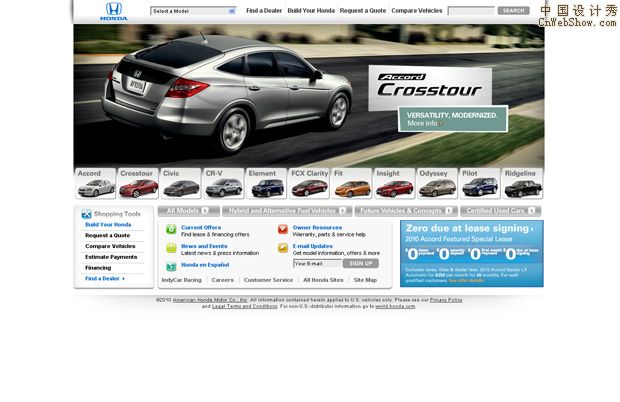Select the Crosstour car thumbnail
Viewport: 620px width, 402px height.
coord(138,183)
